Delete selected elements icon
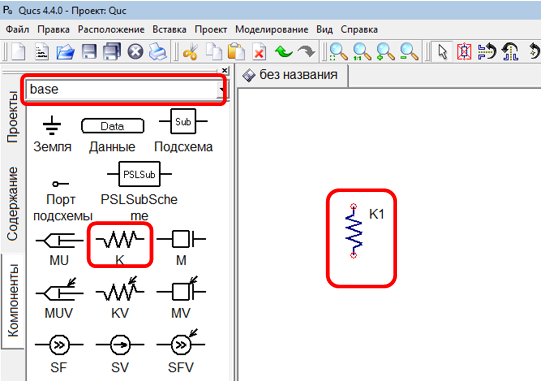This screenshot has height=383, width=541. pyautogui.click(x=259, y=52)
